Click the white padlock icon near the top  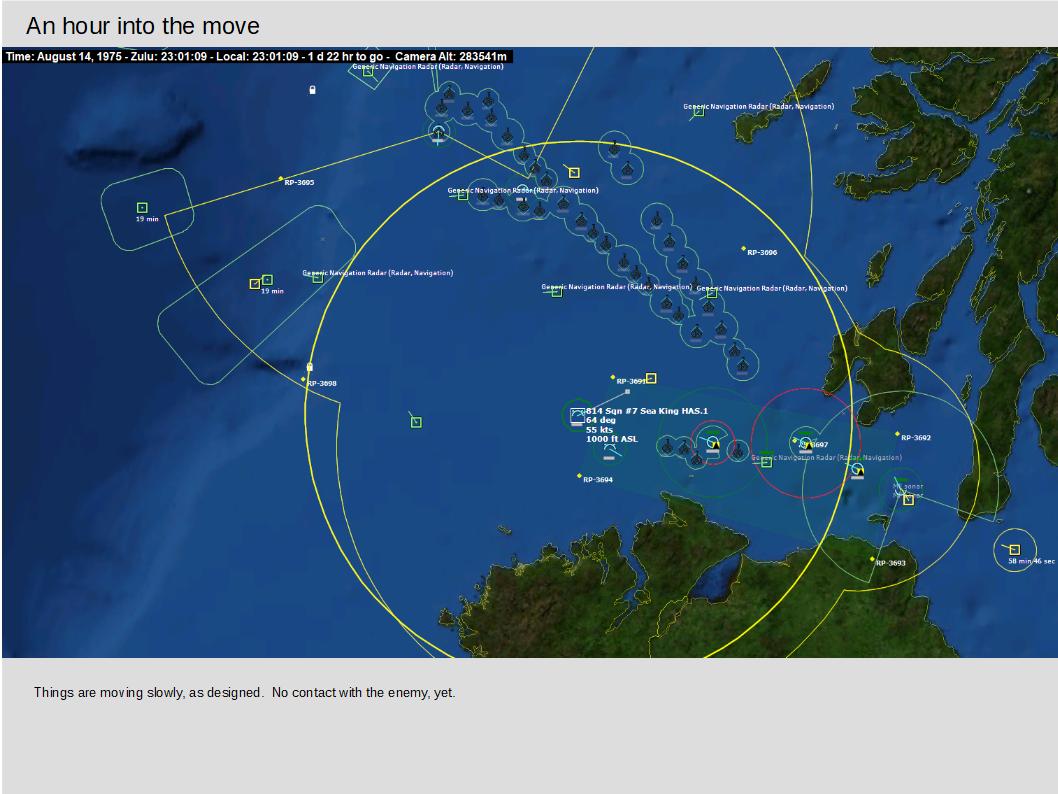pos(312,90)
